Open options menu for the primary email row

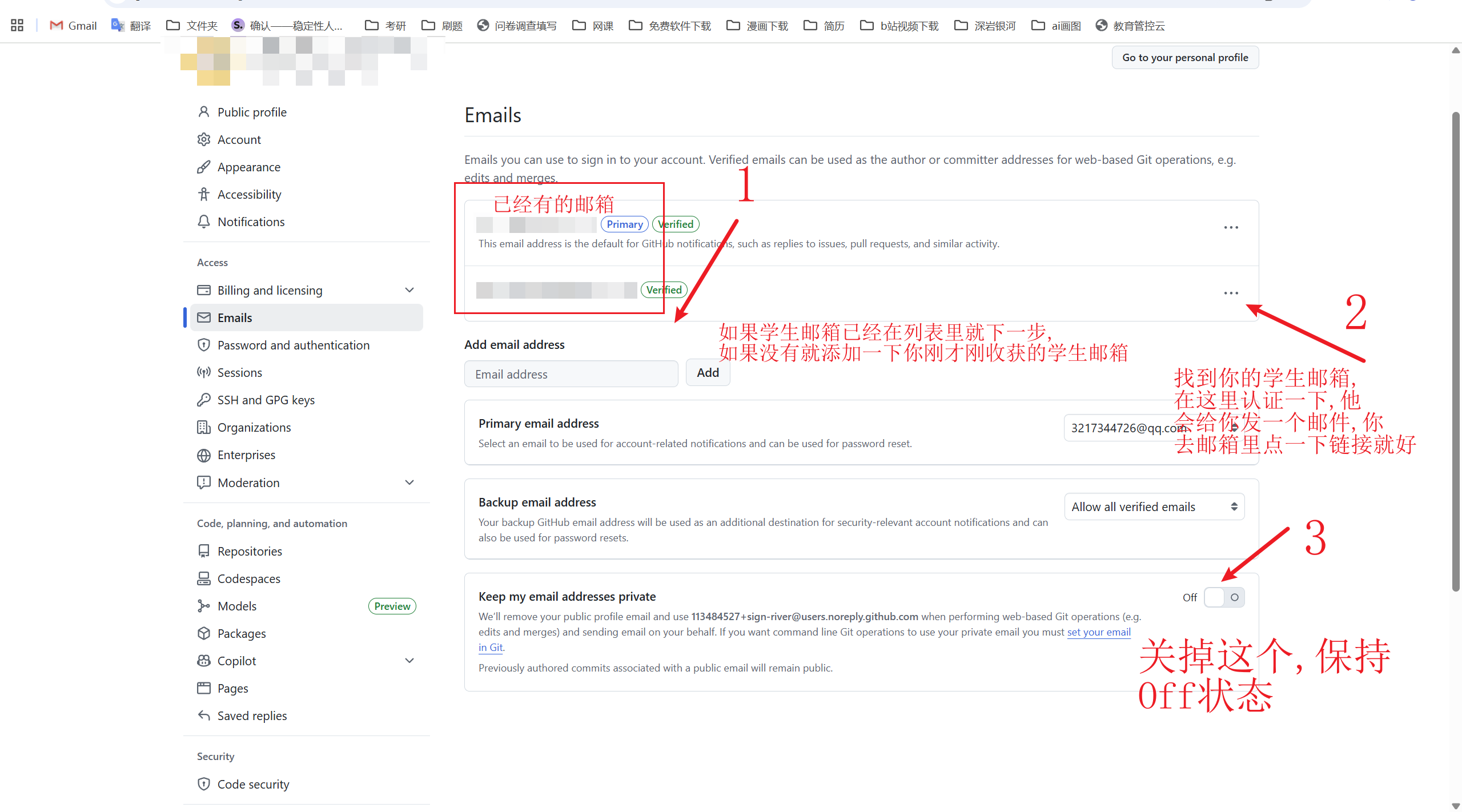[x=1231, y=227]
